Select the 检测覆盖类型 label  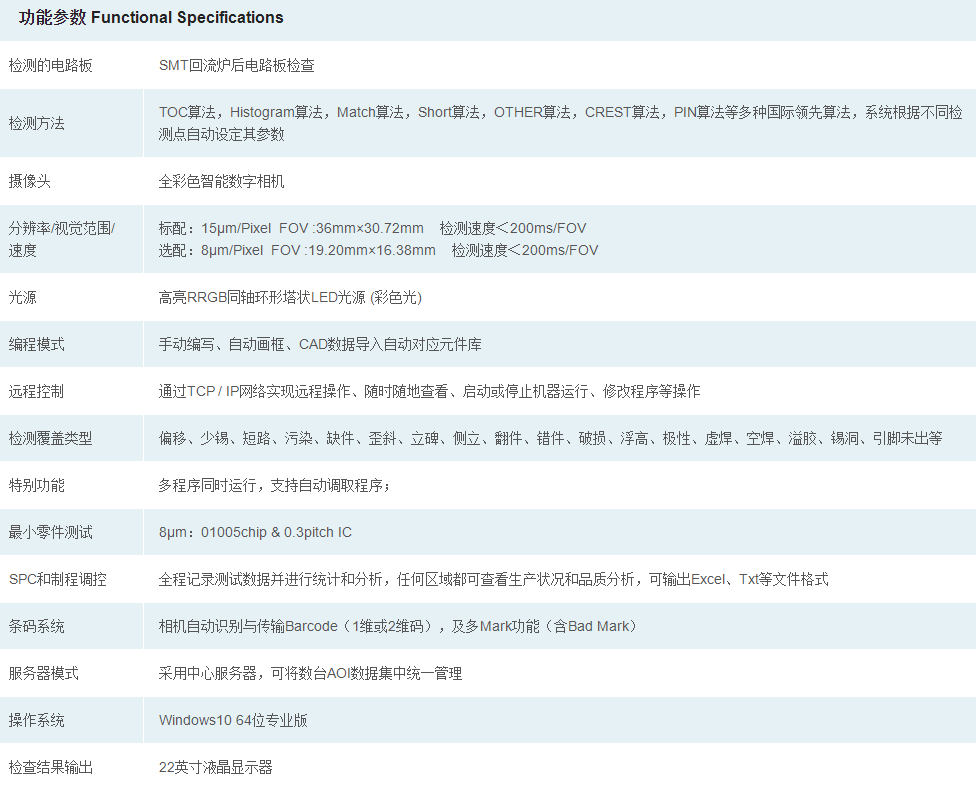(50, 438)
